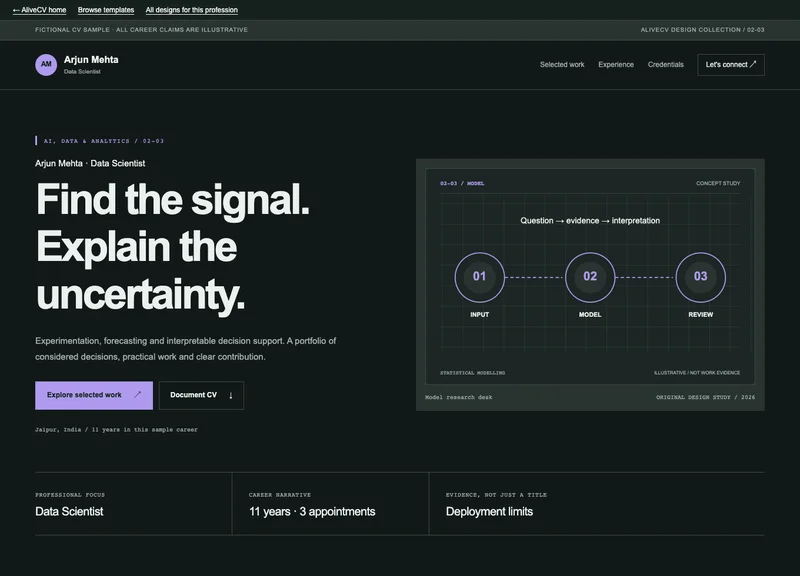Image resolution: width=800 pixels, height=576 pixels.
Task: Navigate to Selected work section
Action: [x=562, y=65]
